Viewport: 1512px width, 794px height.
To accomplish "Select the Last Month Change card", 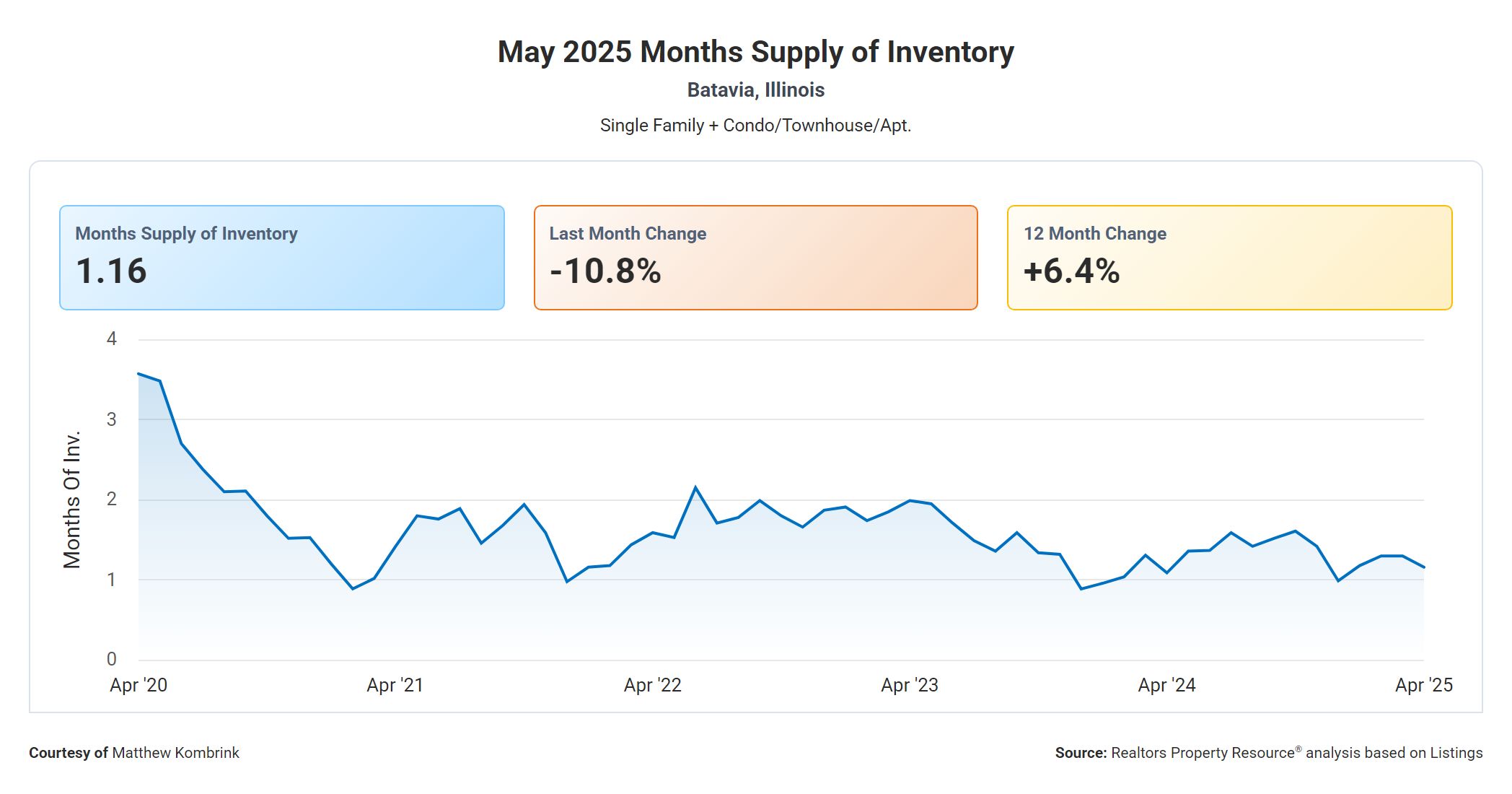I will [x=755, y=257].
